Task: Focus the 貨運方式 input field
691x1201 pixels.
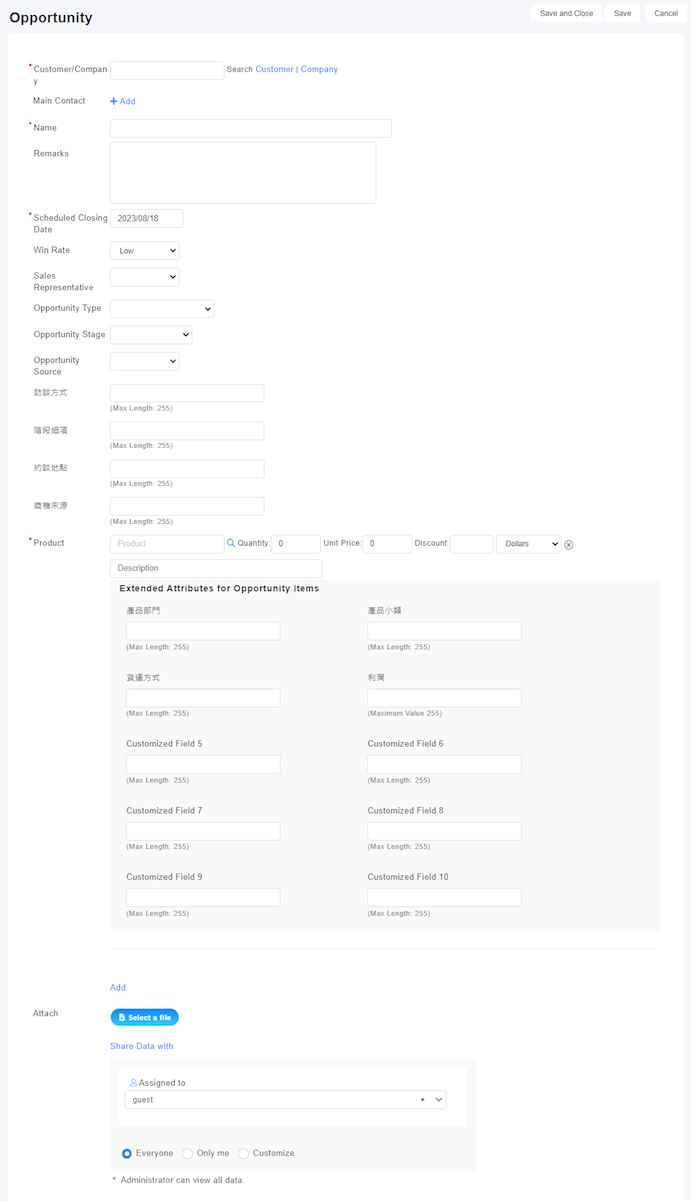Action: pos(203,698)
